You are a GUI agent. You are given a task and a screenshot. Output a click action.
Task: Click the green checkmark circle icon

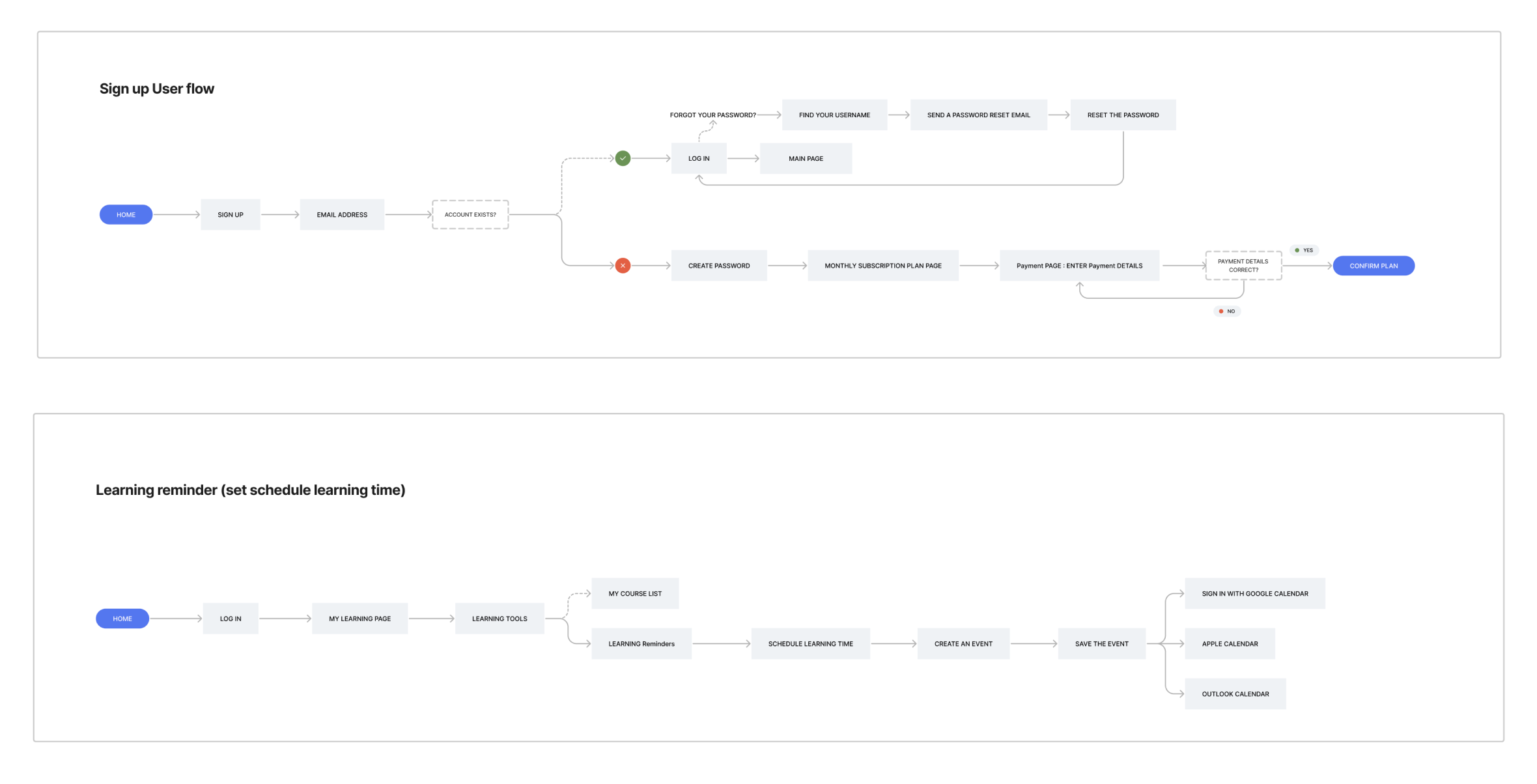point(623,158)
